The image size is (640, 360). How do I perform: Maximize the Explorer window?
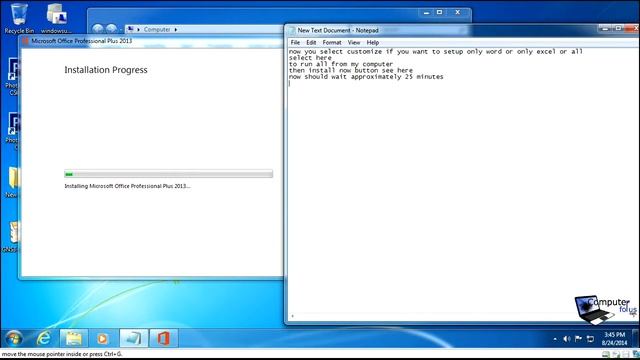click(x=440, y=13)
